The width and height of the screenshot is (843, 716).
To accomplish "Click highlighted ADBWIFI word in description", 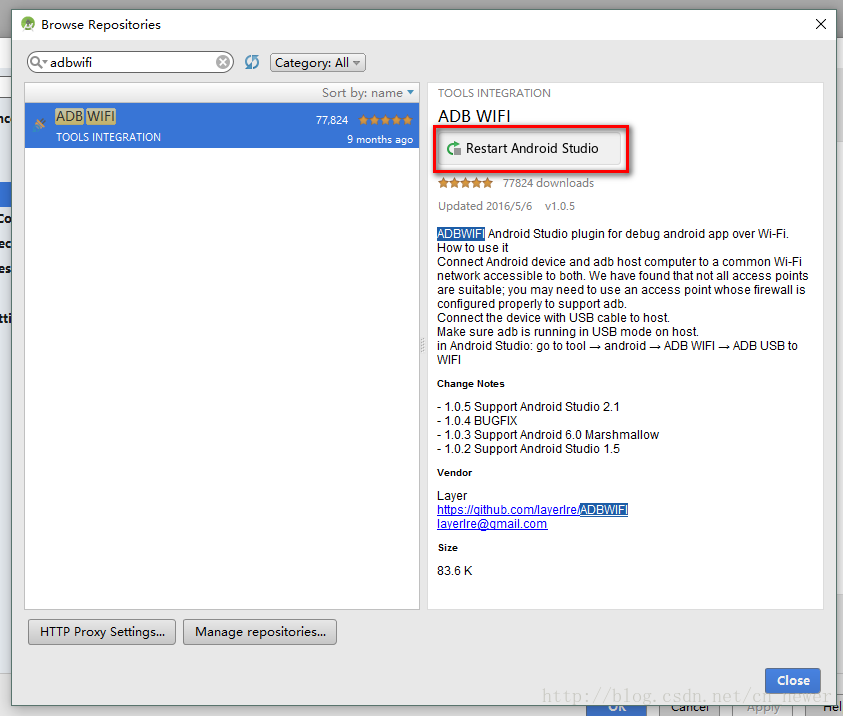I will tap(461, 234).
